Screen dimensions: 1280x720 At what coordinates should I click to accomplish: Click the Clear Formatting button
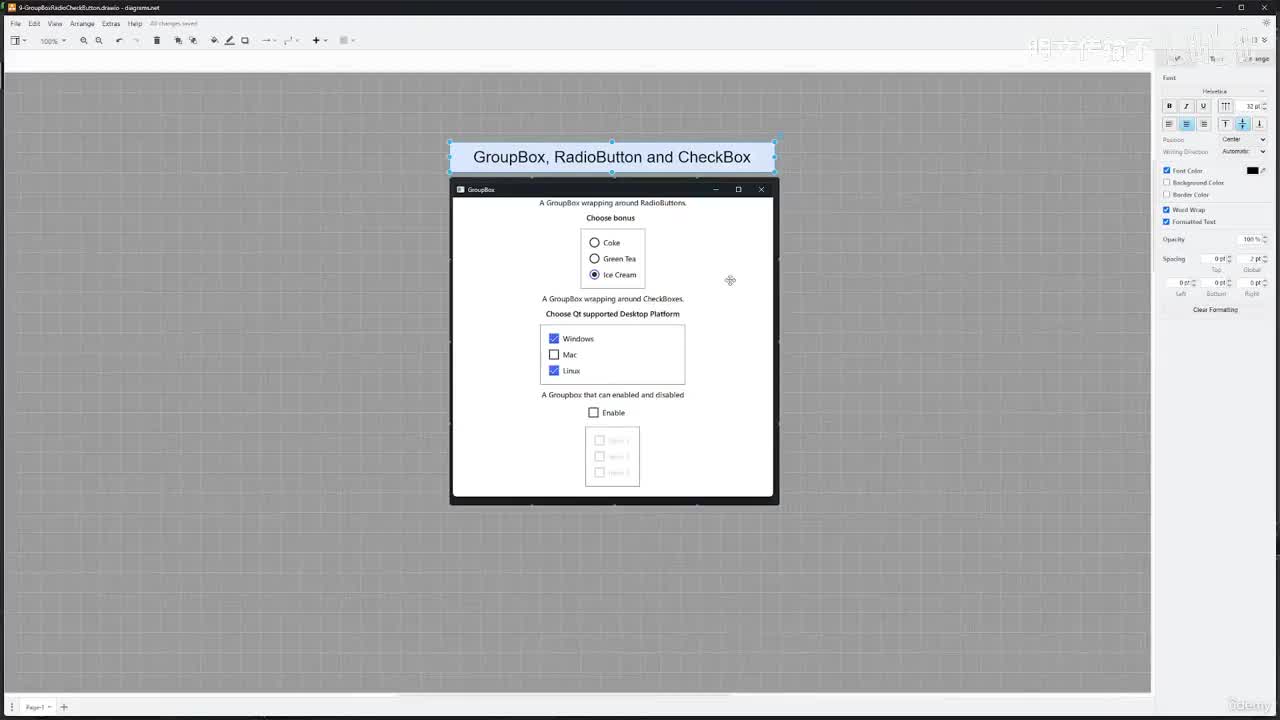(x=1215, y=310)
